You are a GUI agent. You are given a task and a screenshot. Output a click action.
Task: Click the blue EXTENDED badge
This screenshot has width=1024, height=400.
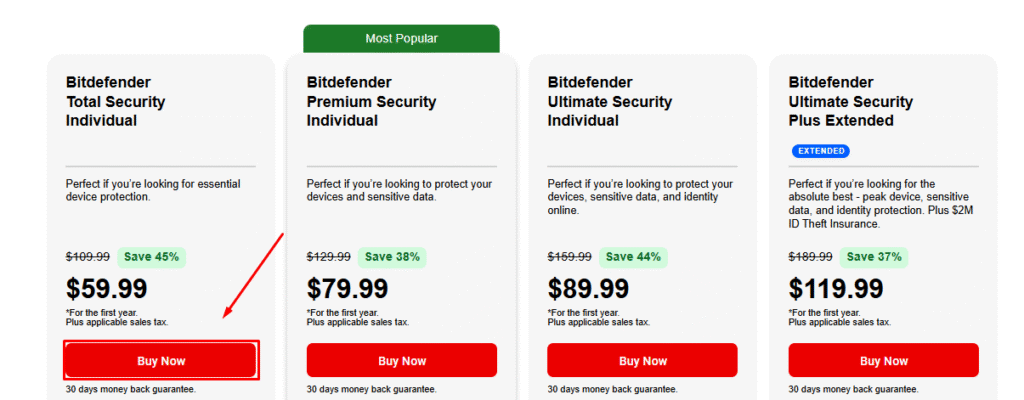click(821, 151)
